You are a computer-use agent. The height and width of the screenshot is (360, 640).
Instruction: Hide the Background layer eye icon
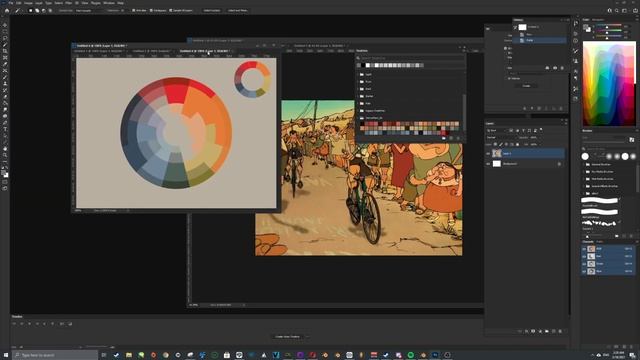pos(488,164)
